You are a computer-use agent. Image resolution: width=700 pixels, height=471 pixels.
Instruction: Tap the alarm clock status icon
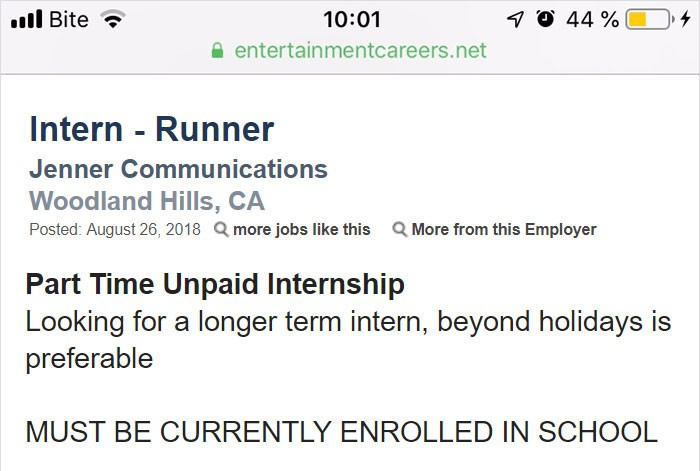tap(546, 19)
